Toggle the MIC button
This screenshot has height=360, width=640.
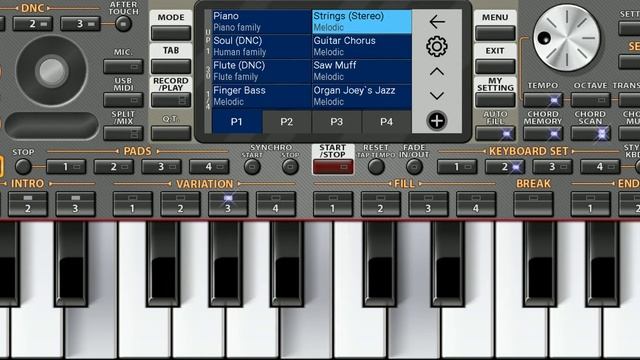[x=123, y=66]
